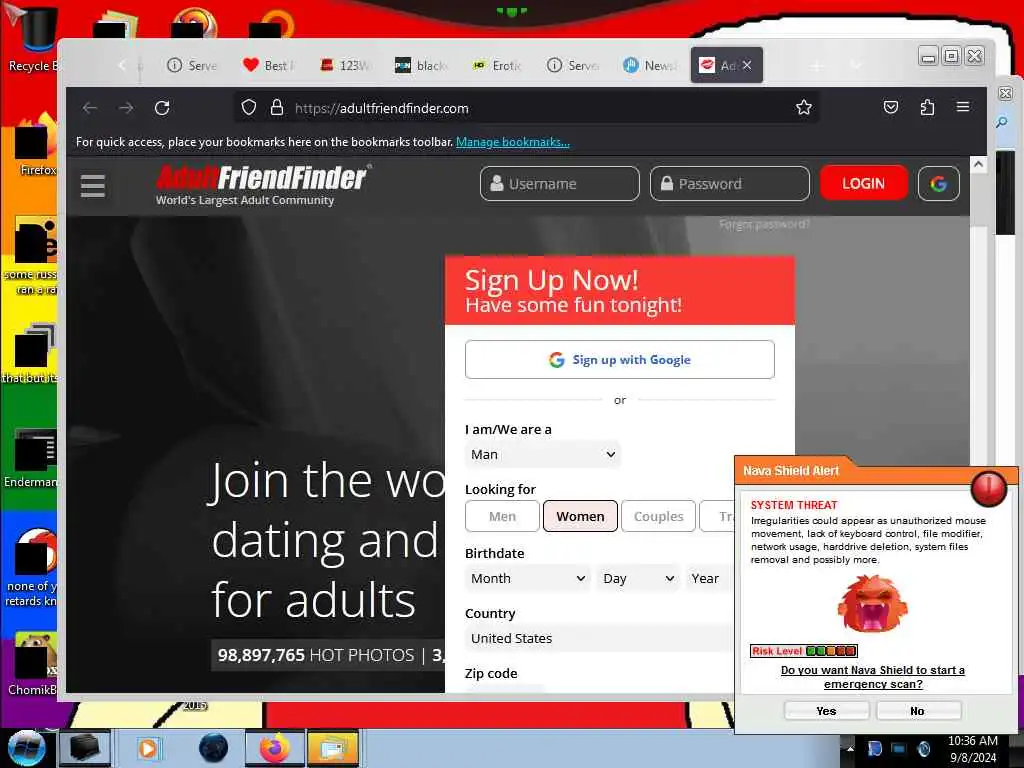Click the red LOGIN button
This screenshot has width=1024, height=768.
tap(863, 184)
